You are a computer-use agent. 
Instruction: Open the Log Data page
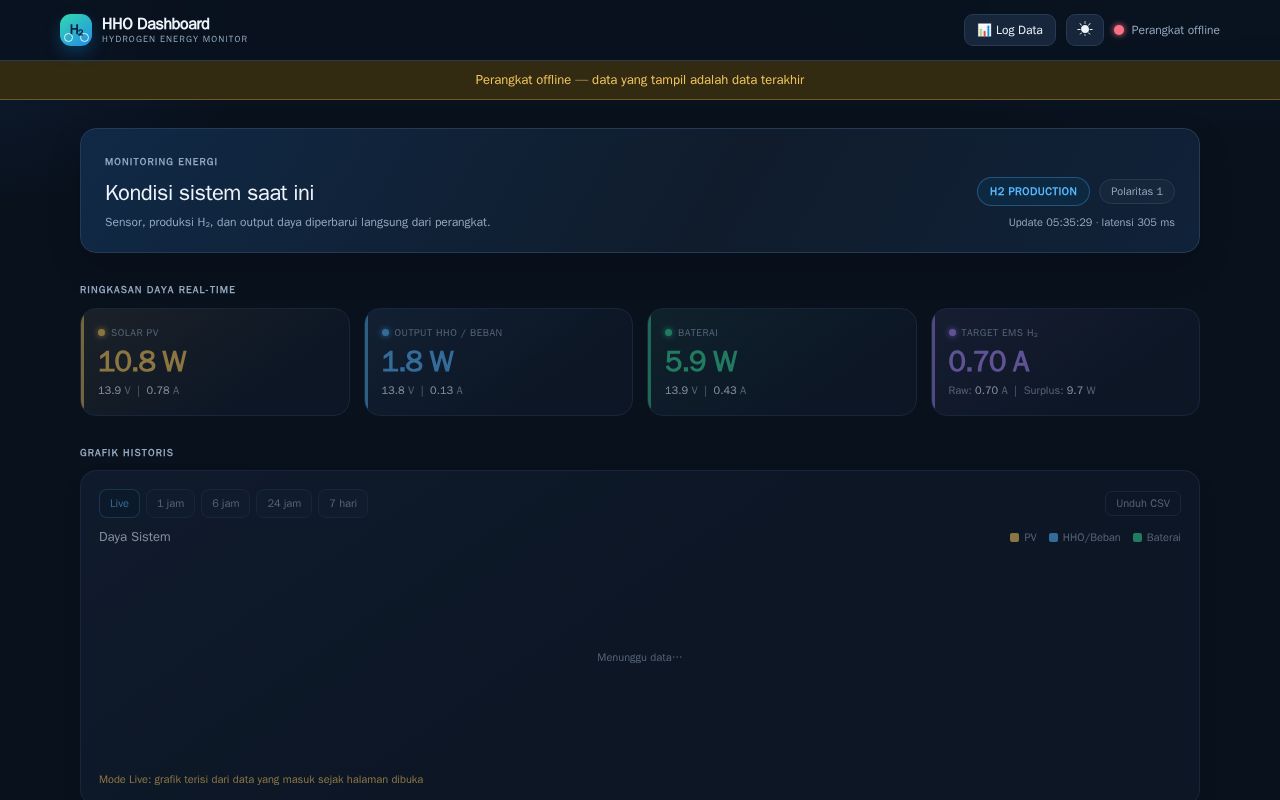(1010, 30)
